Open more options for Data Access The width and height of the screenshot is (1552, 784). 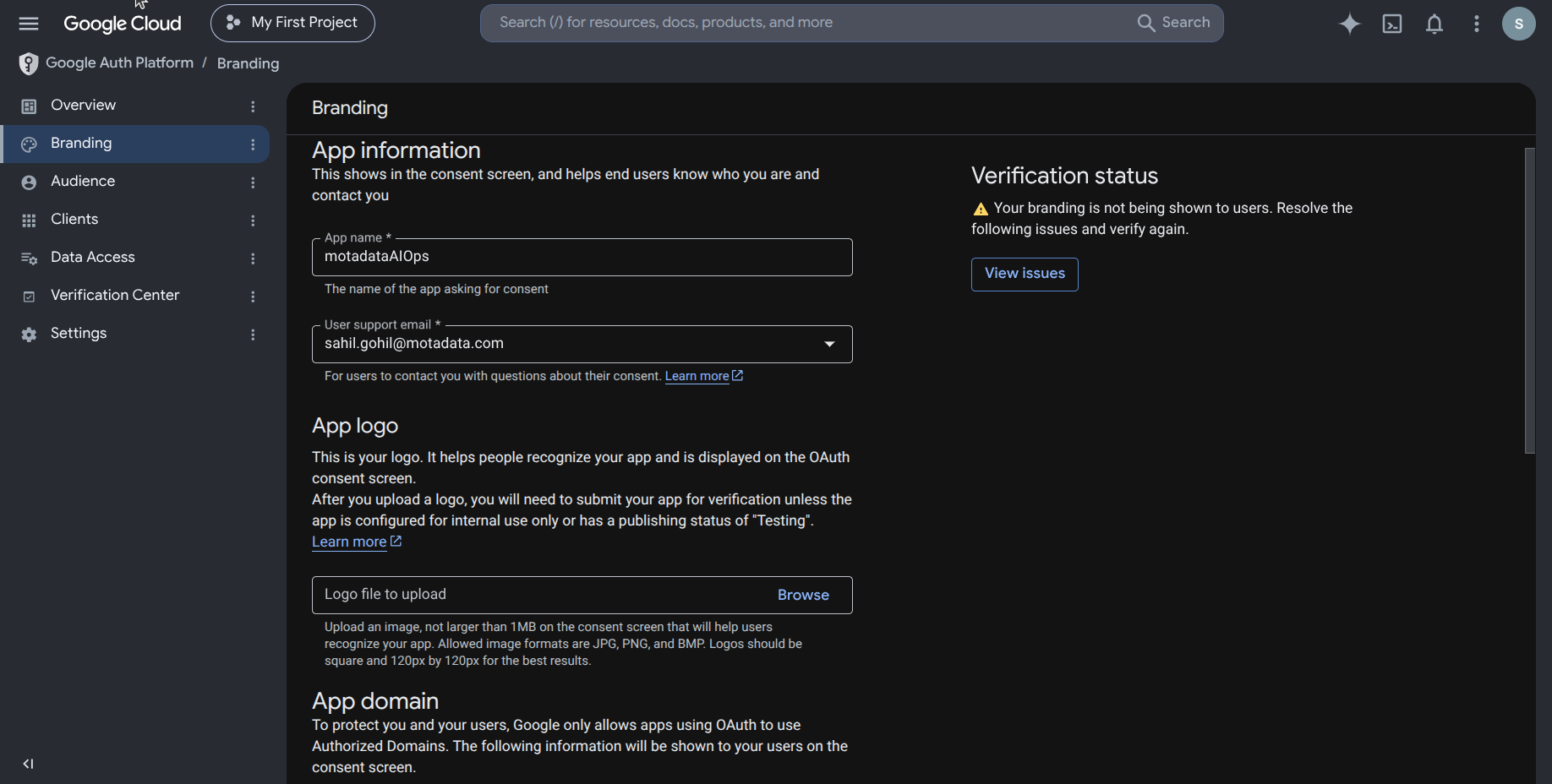point(253,259)
